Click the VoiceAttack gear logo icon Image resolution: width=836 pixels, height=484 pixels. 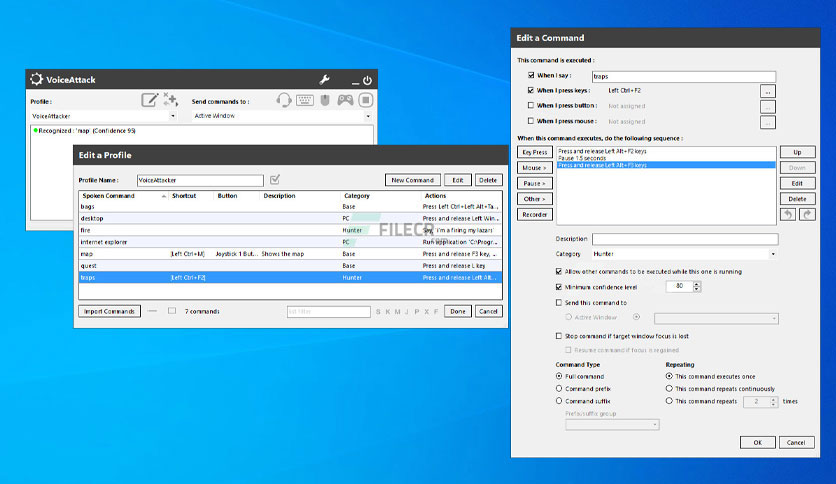pos(36,79)
